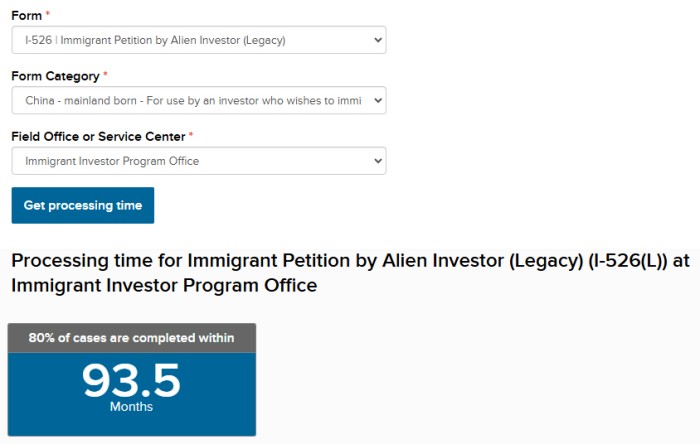Click the Months unit text in the blue card

point(131,407)
